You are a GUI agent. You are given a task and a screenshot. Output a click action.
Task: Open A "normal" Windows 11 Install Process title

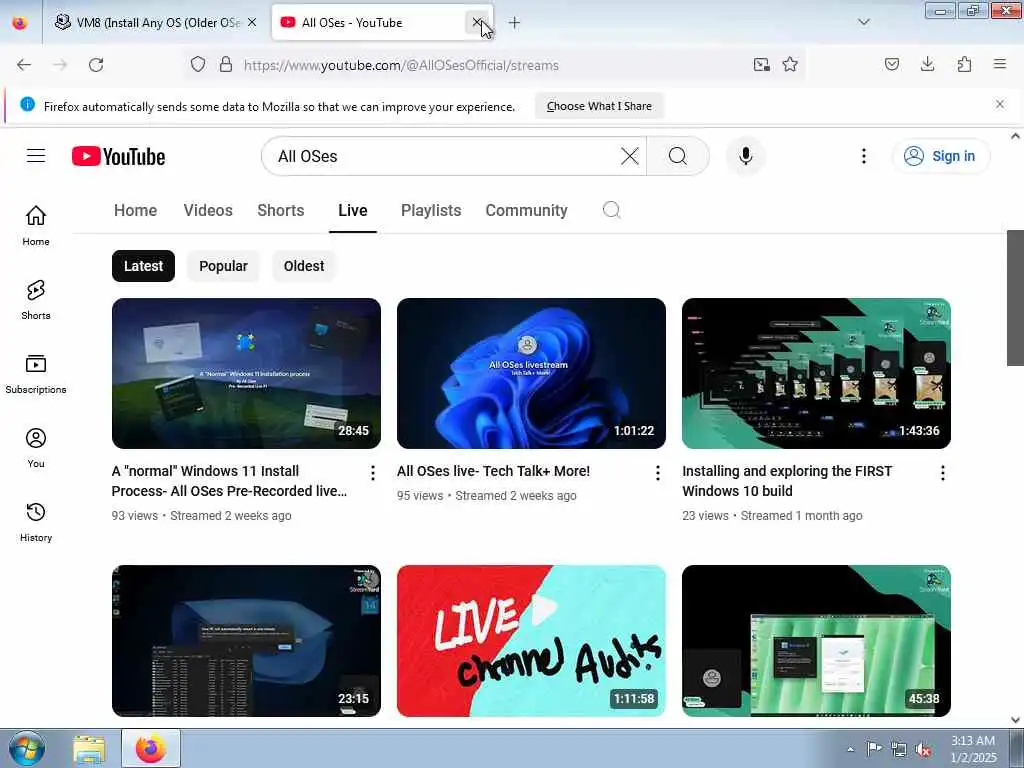[229, 481]
